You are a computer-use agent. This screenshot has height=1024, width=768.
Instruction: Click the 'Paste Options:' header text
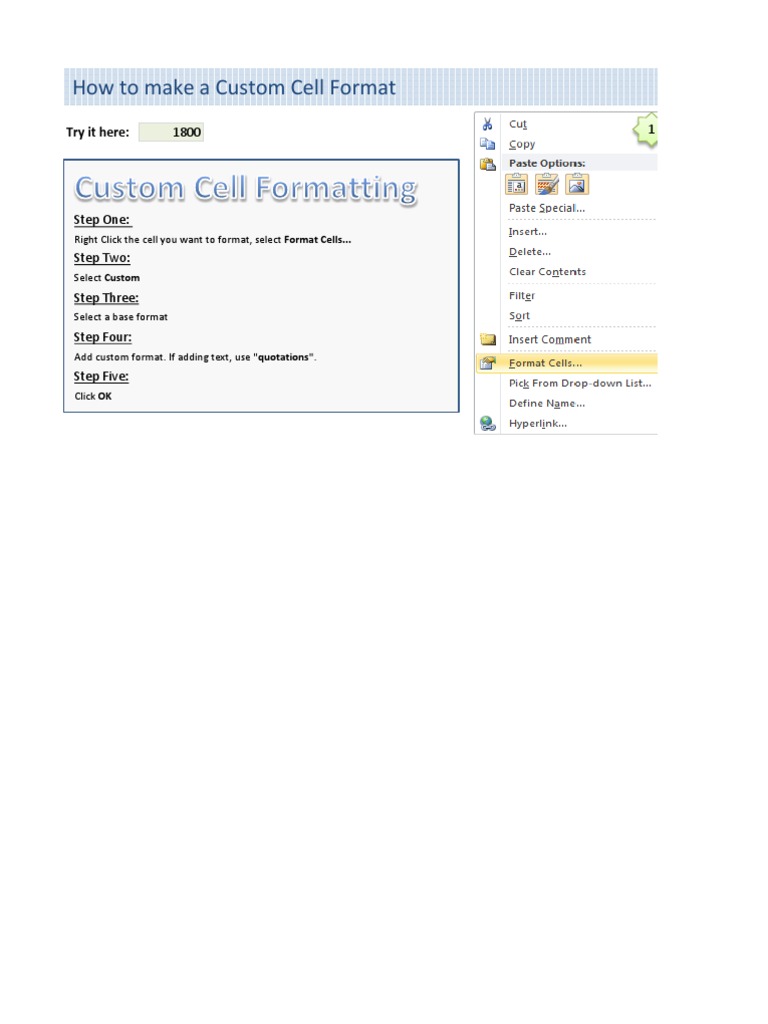point(547,163)
